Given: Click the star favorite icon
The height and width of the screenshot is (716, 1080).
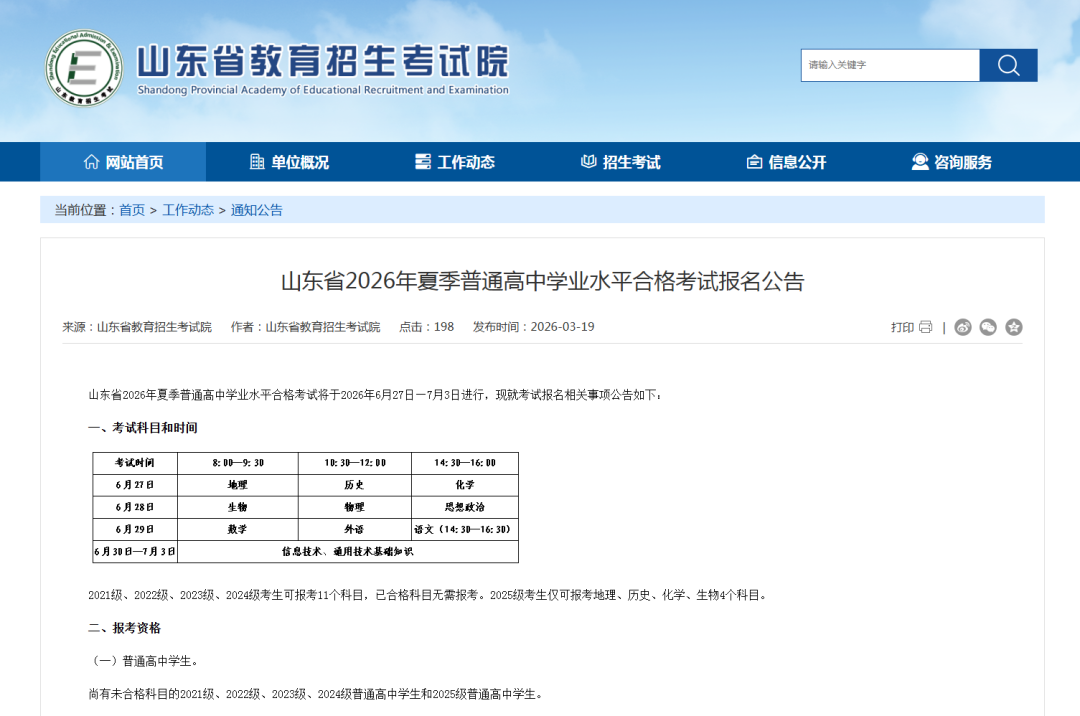Looking at the screenshot, I should click(1013, 327).
